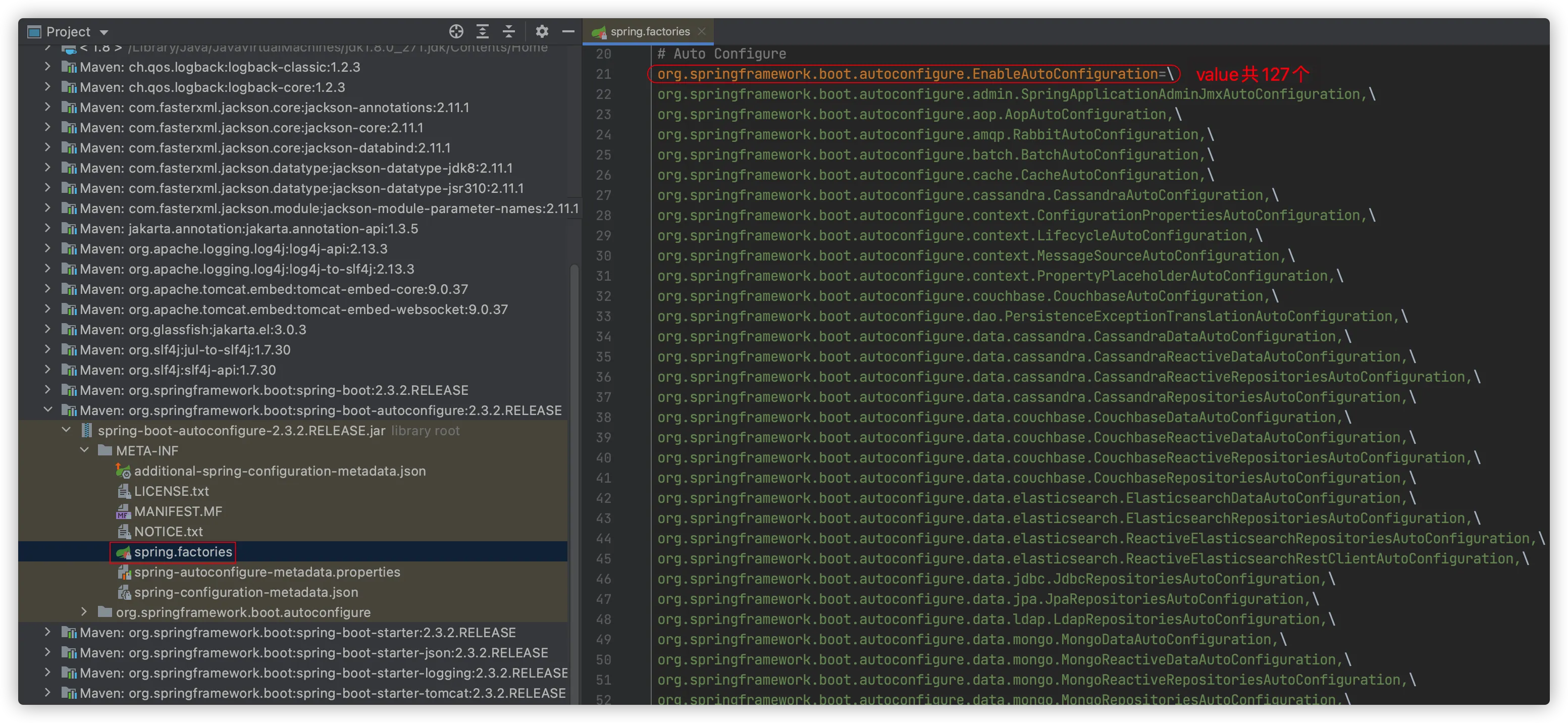Click NOTICE.txt file icon
Screen dimensions: 1568x723
[124, 531]
